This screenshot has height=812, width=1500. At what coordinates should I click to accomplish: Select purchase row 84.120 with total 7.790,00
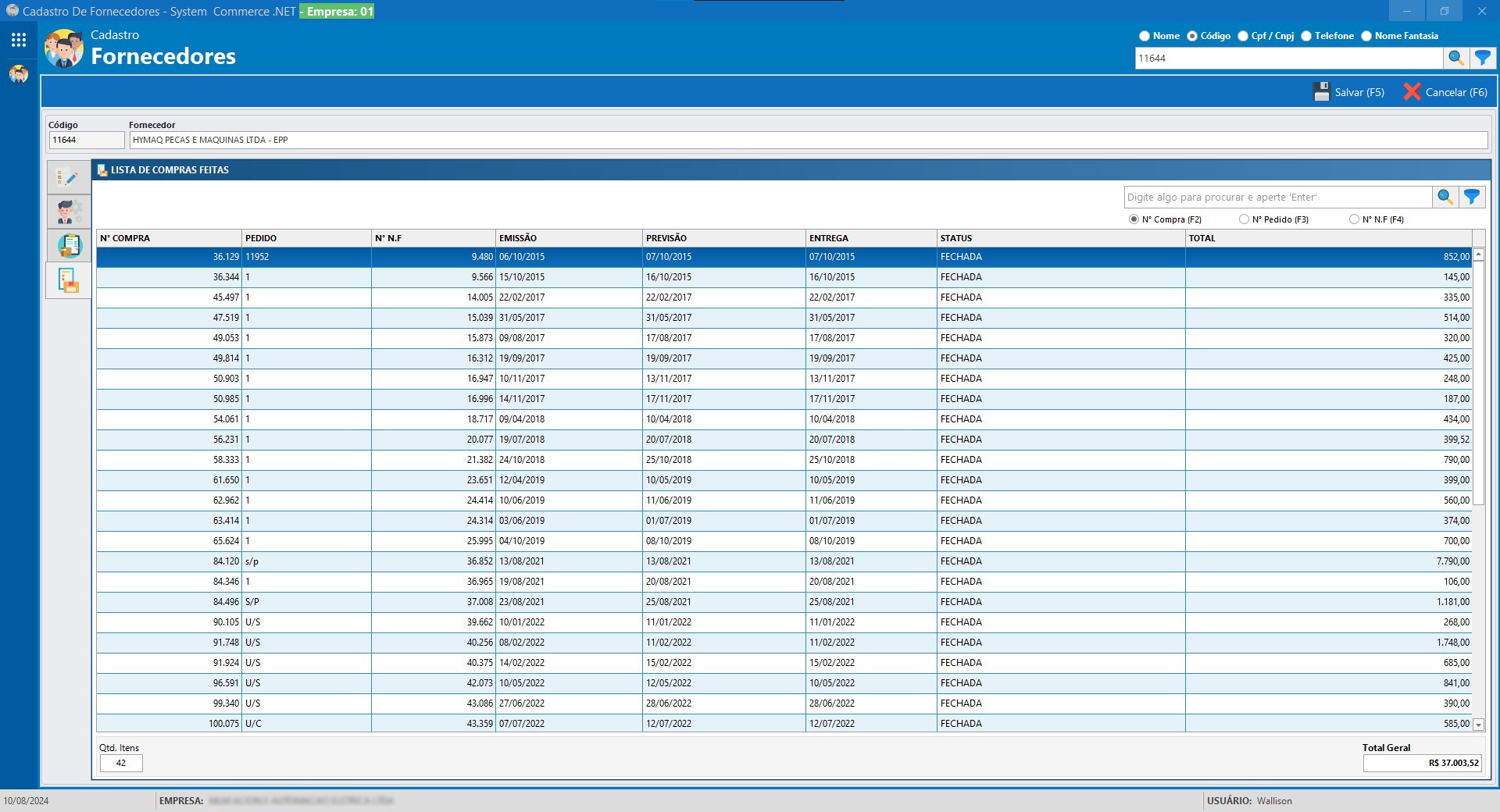click(781, 561)
